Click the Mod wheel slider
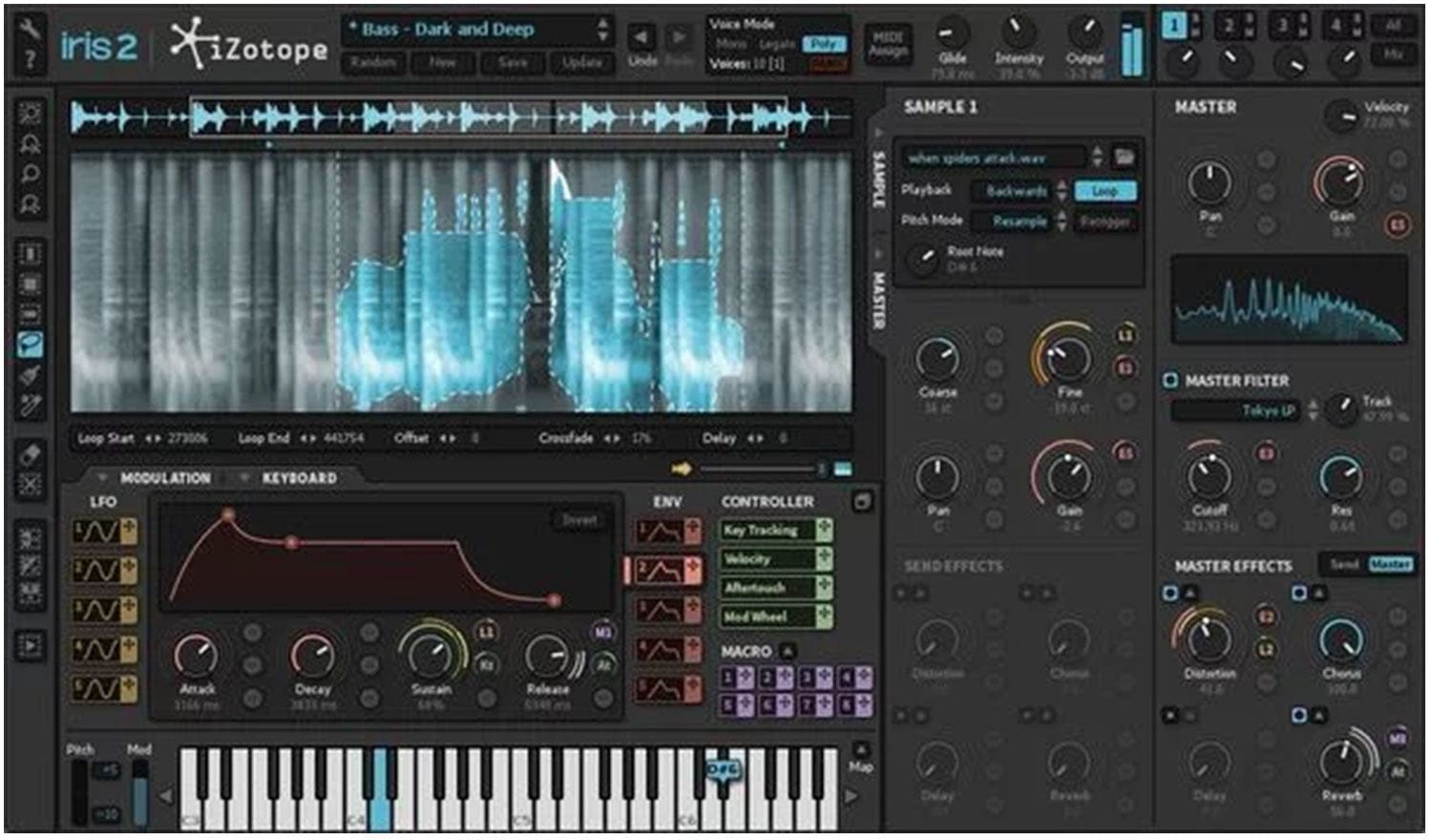The image size is (1432, 840). 139,792
